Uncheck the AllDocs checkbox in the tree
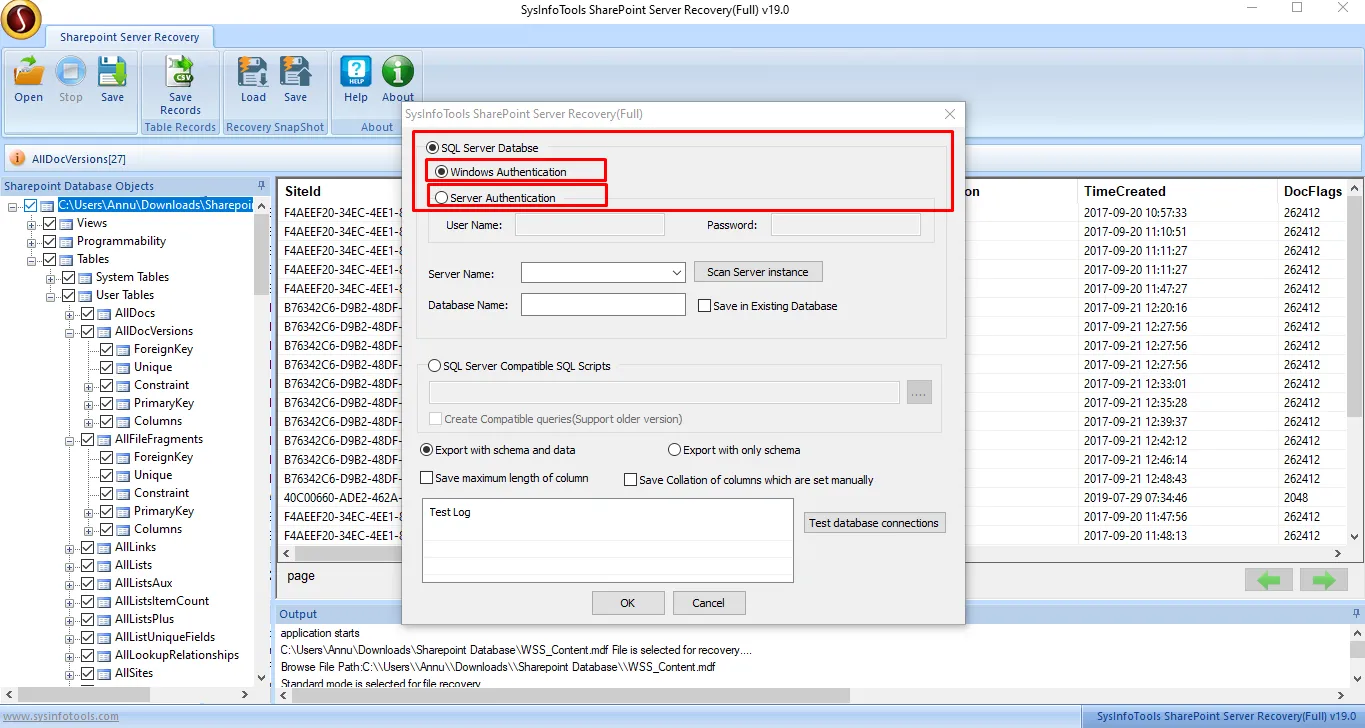 88,313
